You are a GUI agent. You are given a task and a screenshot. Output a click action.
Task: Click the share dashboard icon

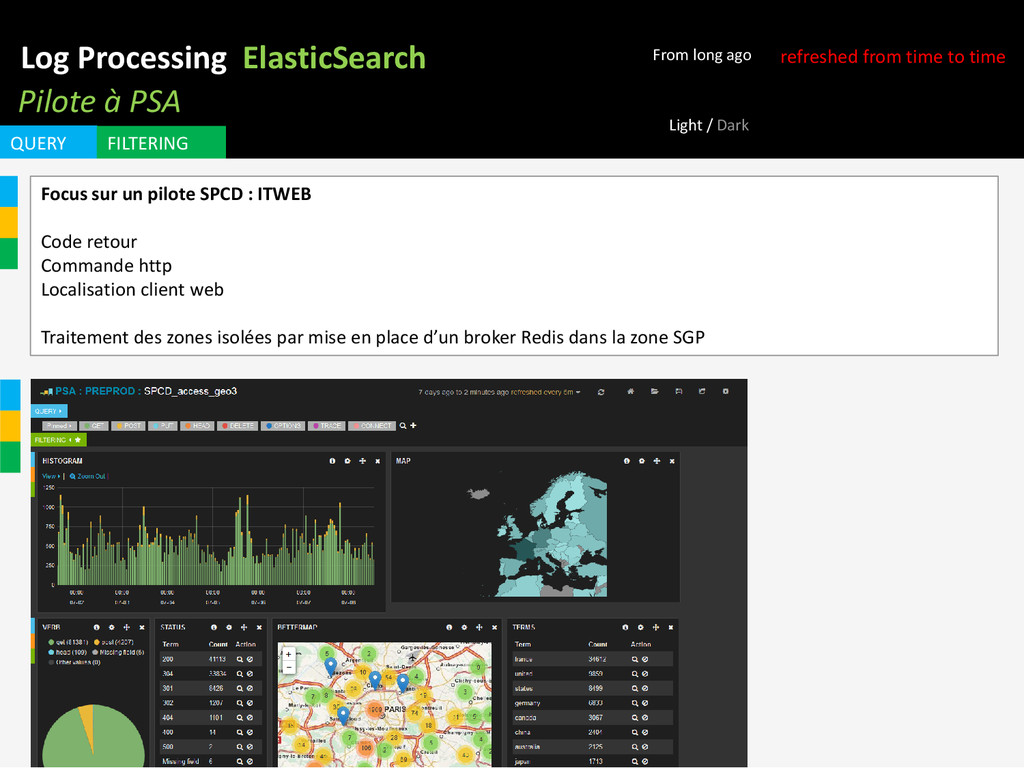702,391
